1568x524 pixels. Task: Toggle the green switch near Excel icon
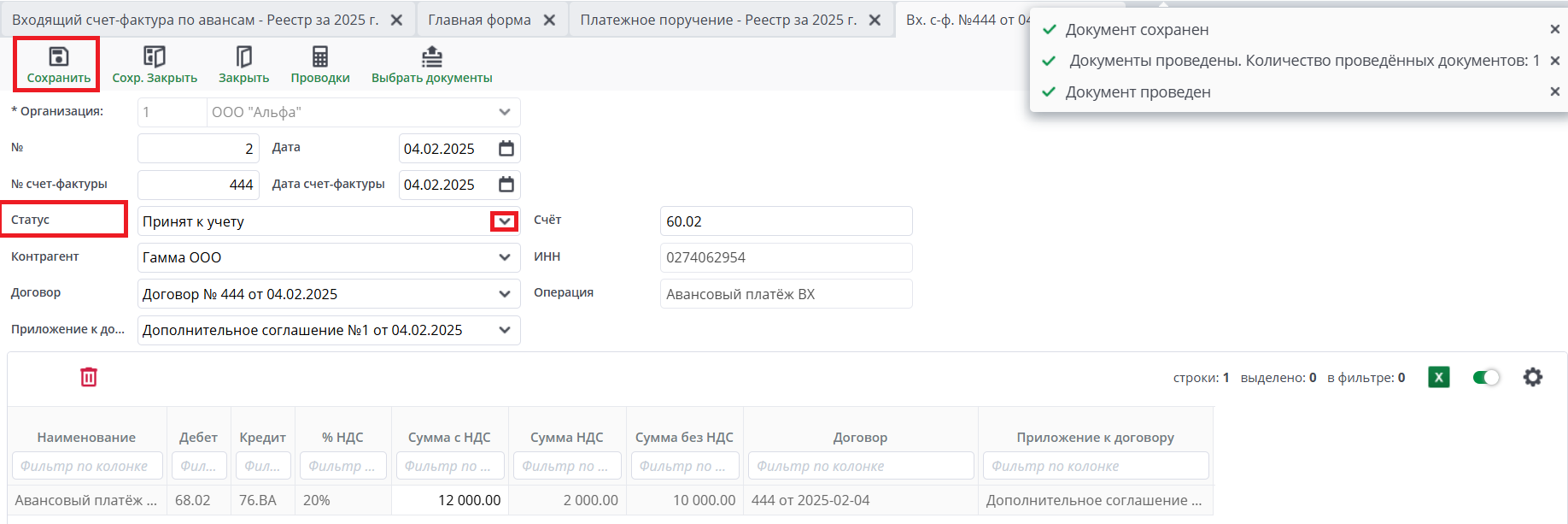(x=1486, y=377)
